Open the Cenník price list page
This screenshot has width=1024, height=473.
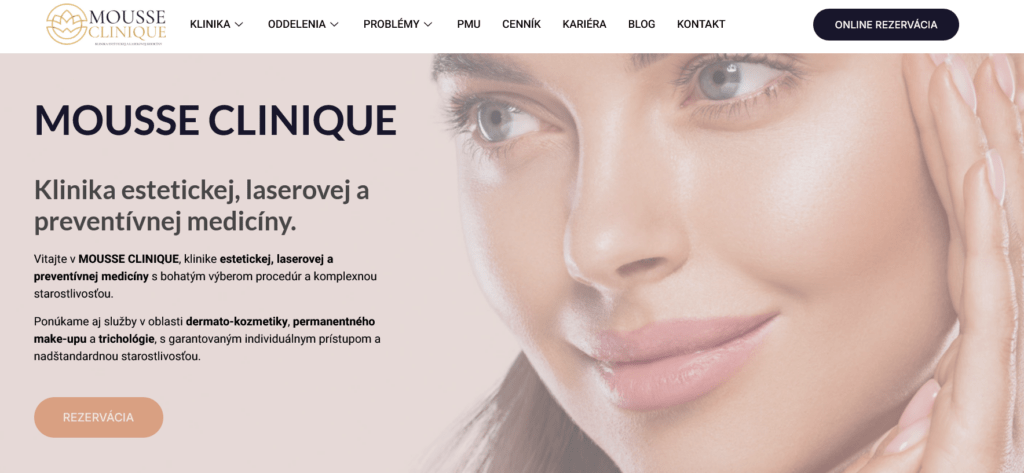coord(521,24)
